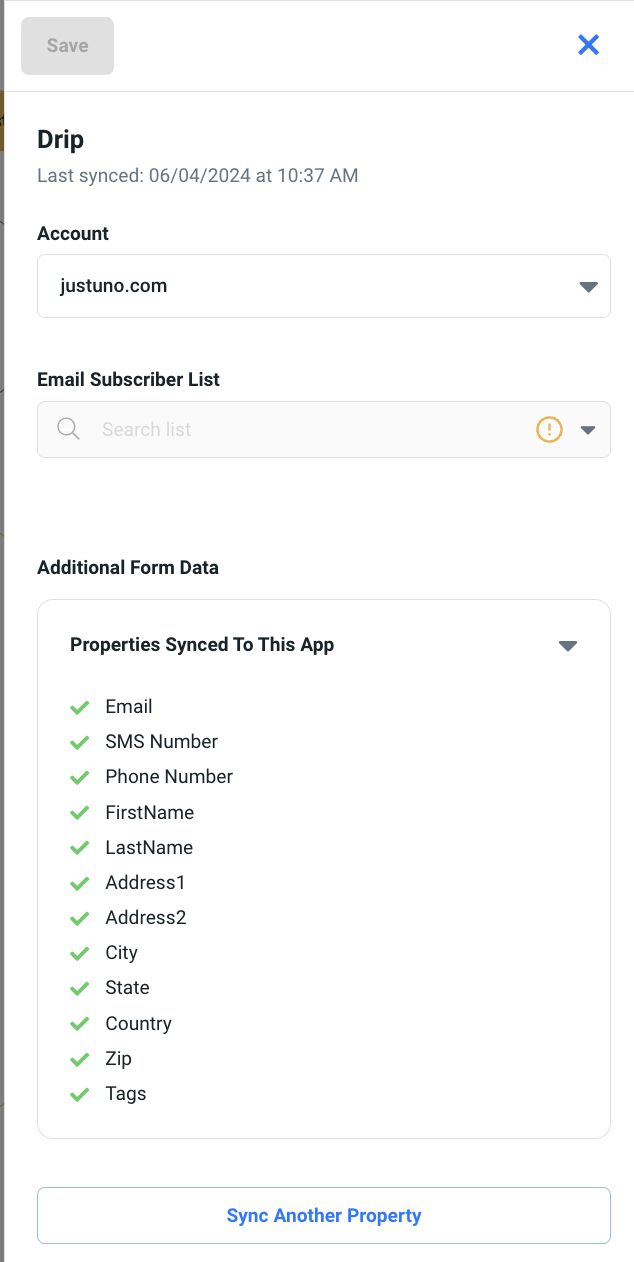The height and width of the screenshot is (1262, 634).
Task: Collapse Properties Synced To This App section
Action: [568, 646]
